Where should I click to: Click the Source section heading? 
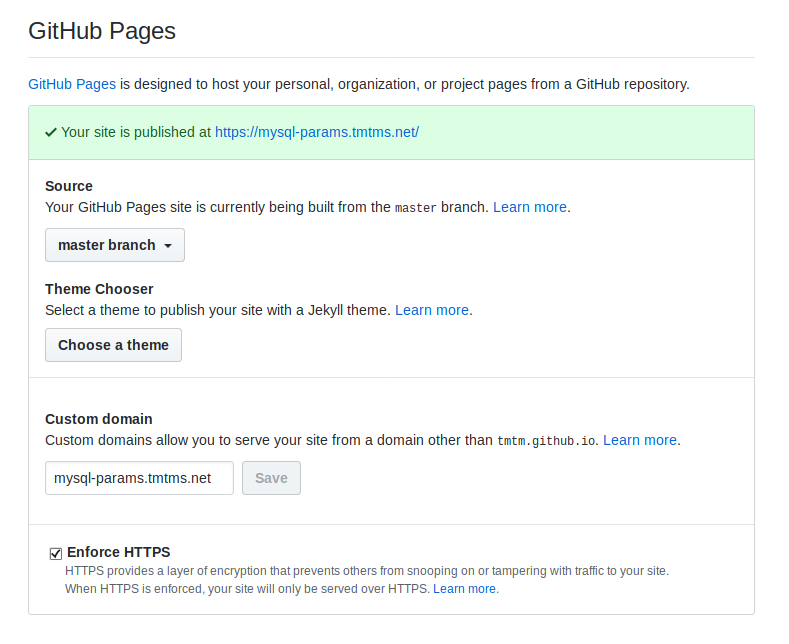point(69,186)
